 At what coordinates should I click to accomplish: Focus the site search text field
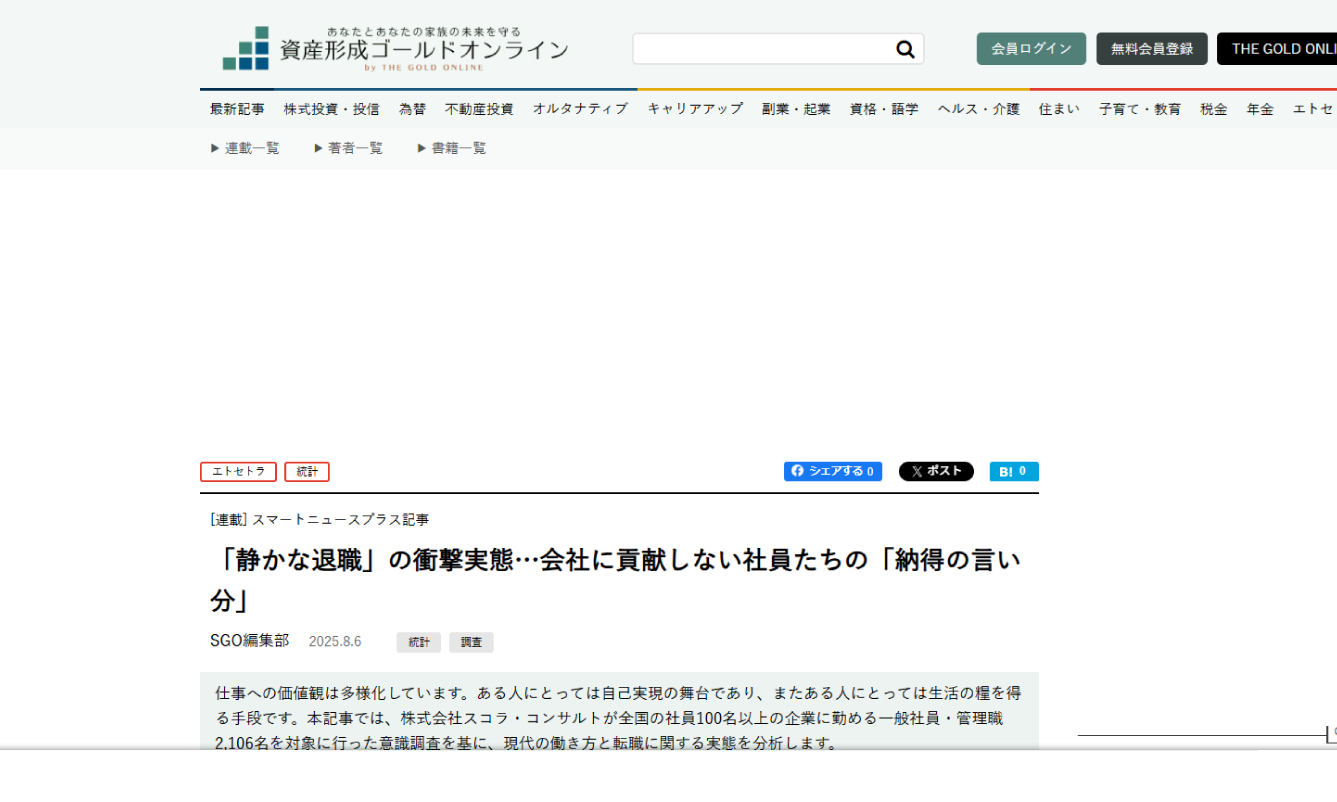(x=762, y=49)
